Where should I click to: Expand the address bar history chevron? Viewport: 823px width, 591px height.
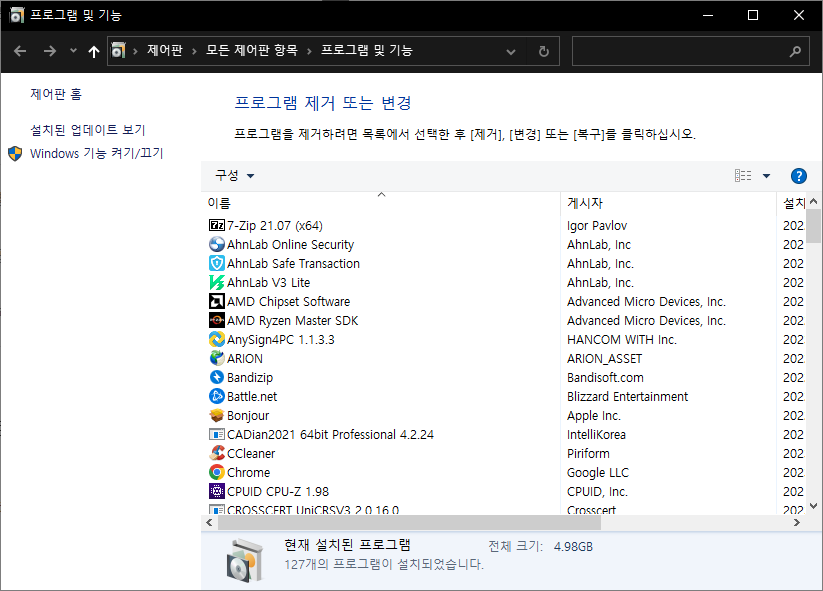coord(511,51)
